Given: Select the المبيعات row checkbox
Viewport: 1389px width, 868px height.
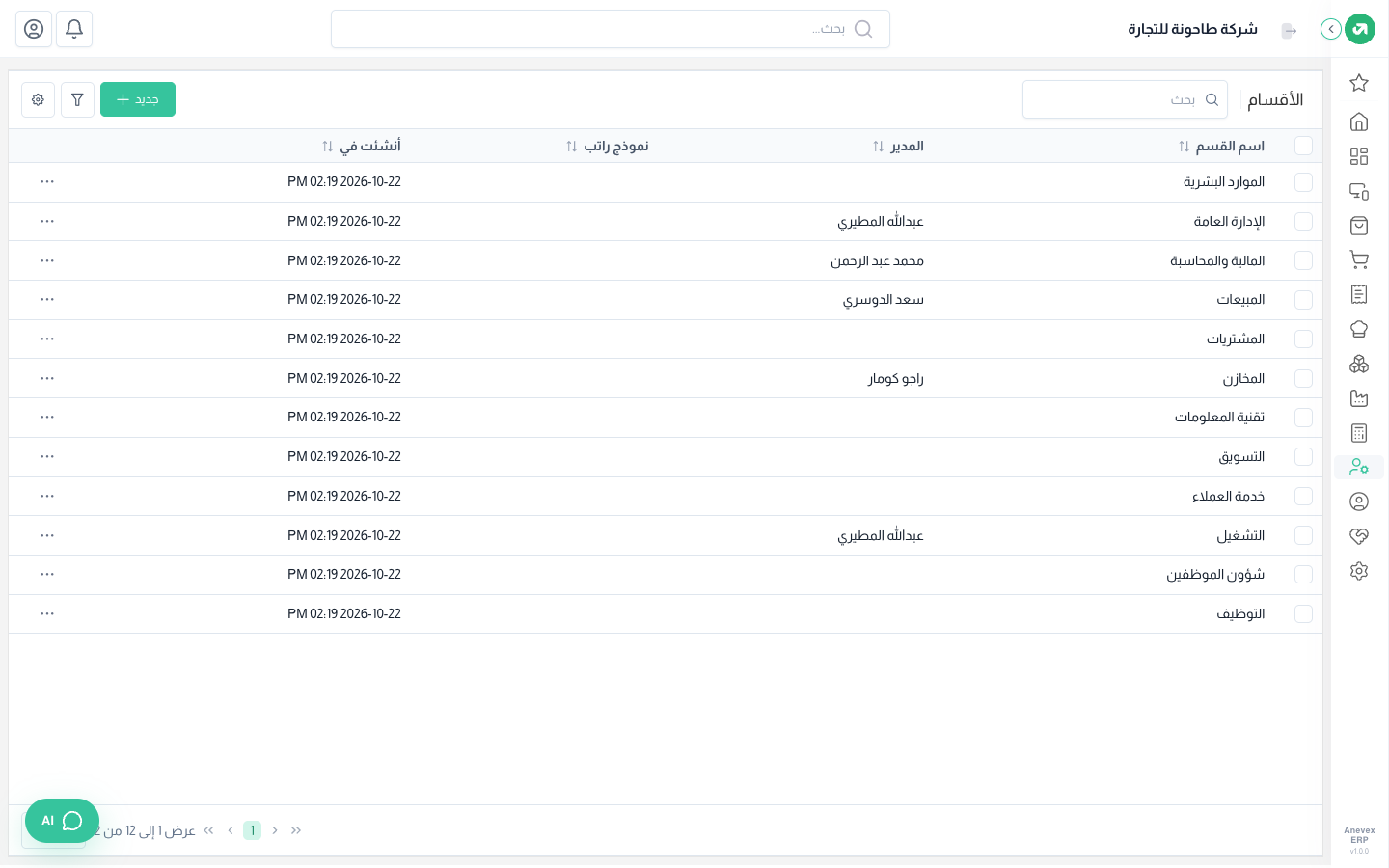Looking at the screenshot, I should [x=1304, y=300].
